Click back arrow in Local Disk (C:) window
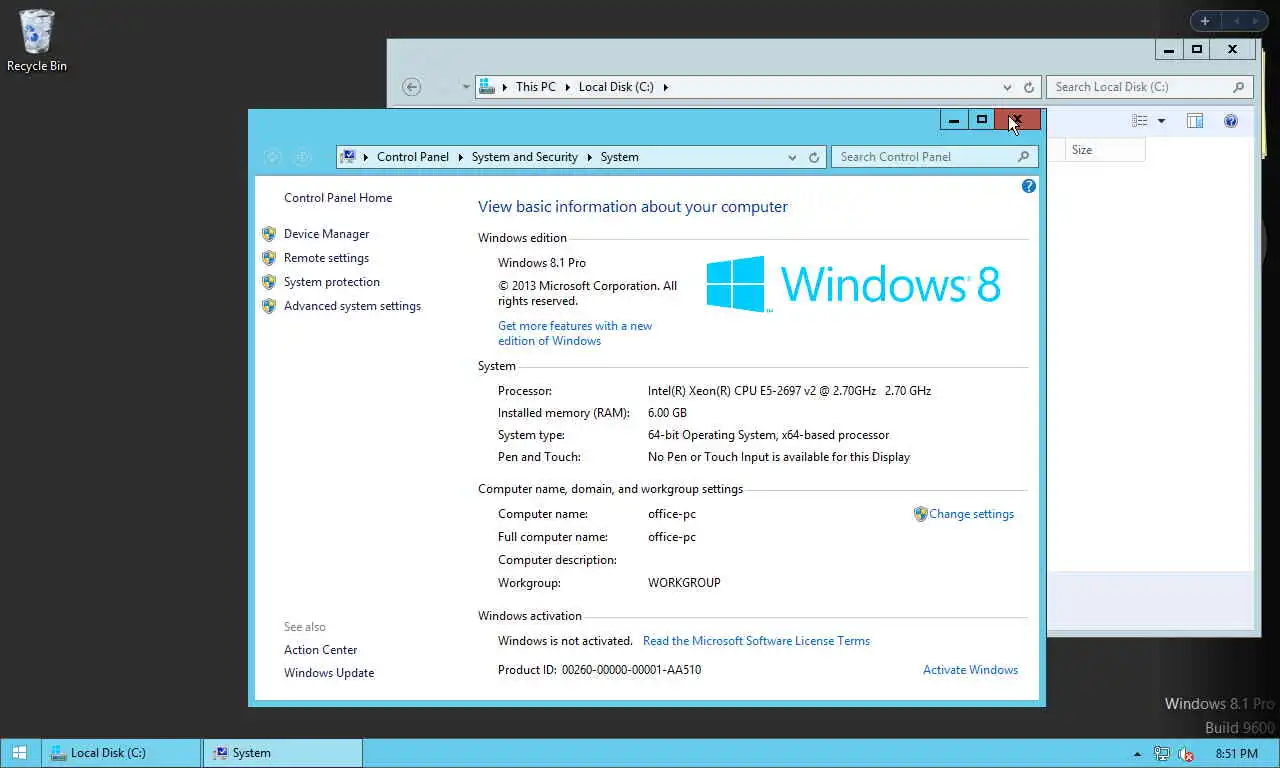 [x=411, y=87]
